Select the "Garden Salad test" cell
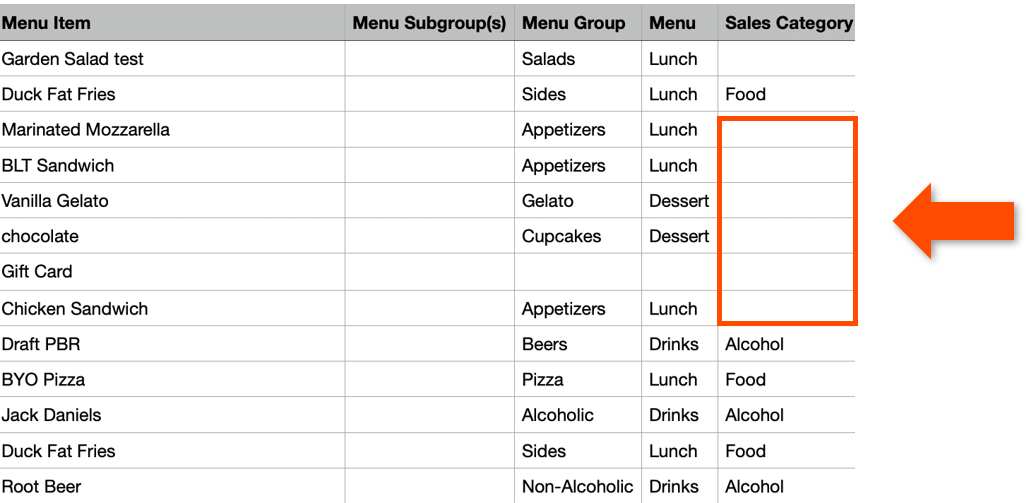1026x503 pixels. 73,59
